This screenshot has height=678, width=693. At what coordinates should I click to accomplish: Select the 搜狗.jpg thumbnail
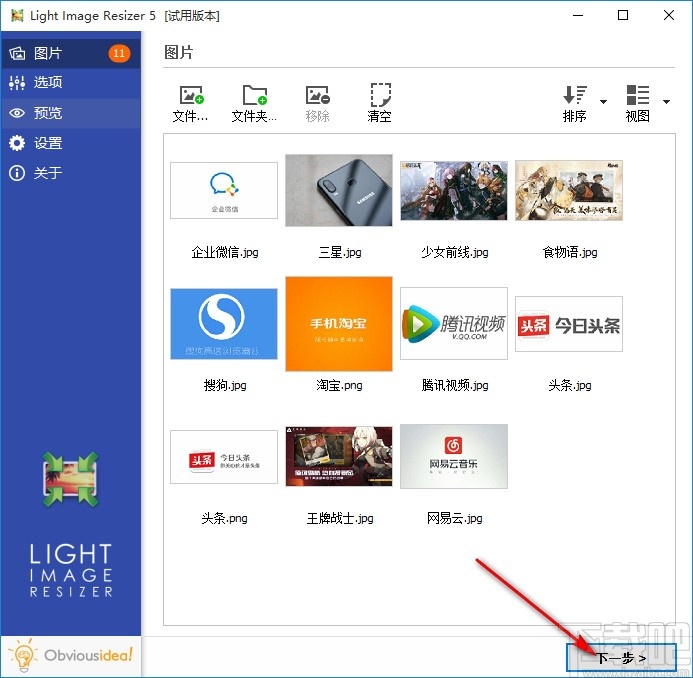pyautogui.click(x=224, y=324)
